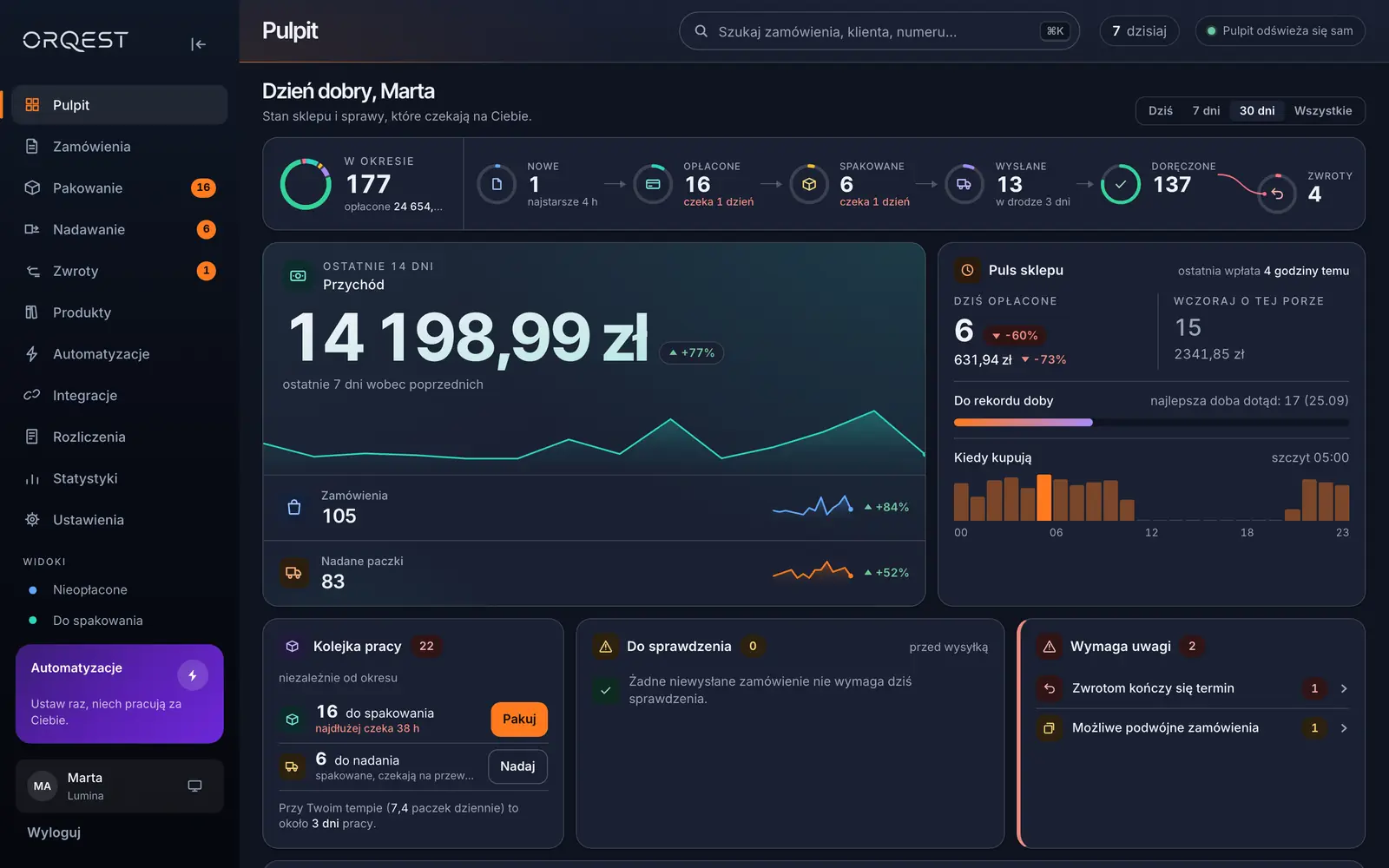Click the 'Do rekordu doby' progress bar
This screenshot has width=1389, height=868.
pos(1151,423)
